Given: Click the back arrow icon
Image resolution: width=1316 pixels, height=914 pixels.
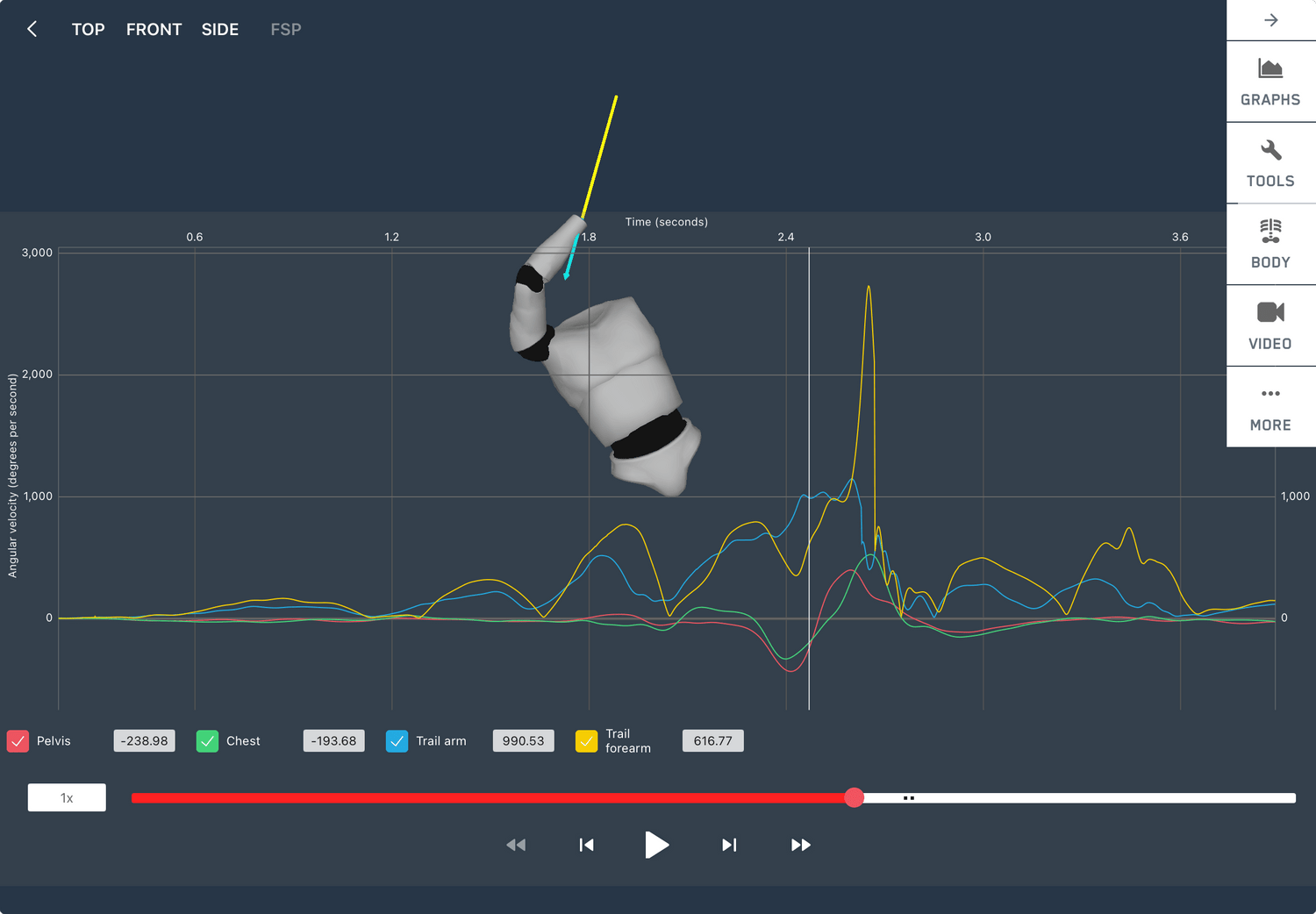Looking at the screenshot, I should 32,29.
